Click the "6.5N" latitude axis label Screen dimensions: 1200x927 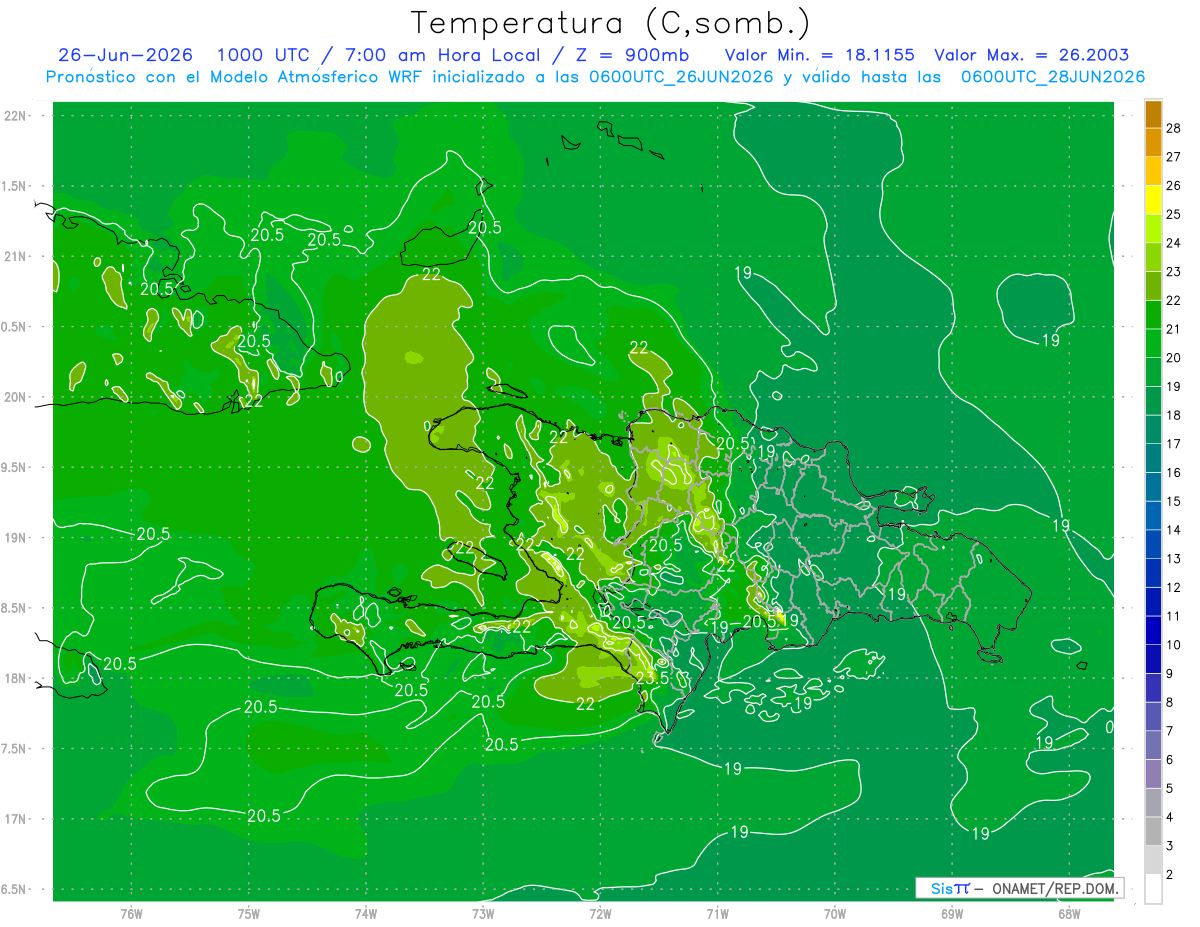click(x=14, y=889)
